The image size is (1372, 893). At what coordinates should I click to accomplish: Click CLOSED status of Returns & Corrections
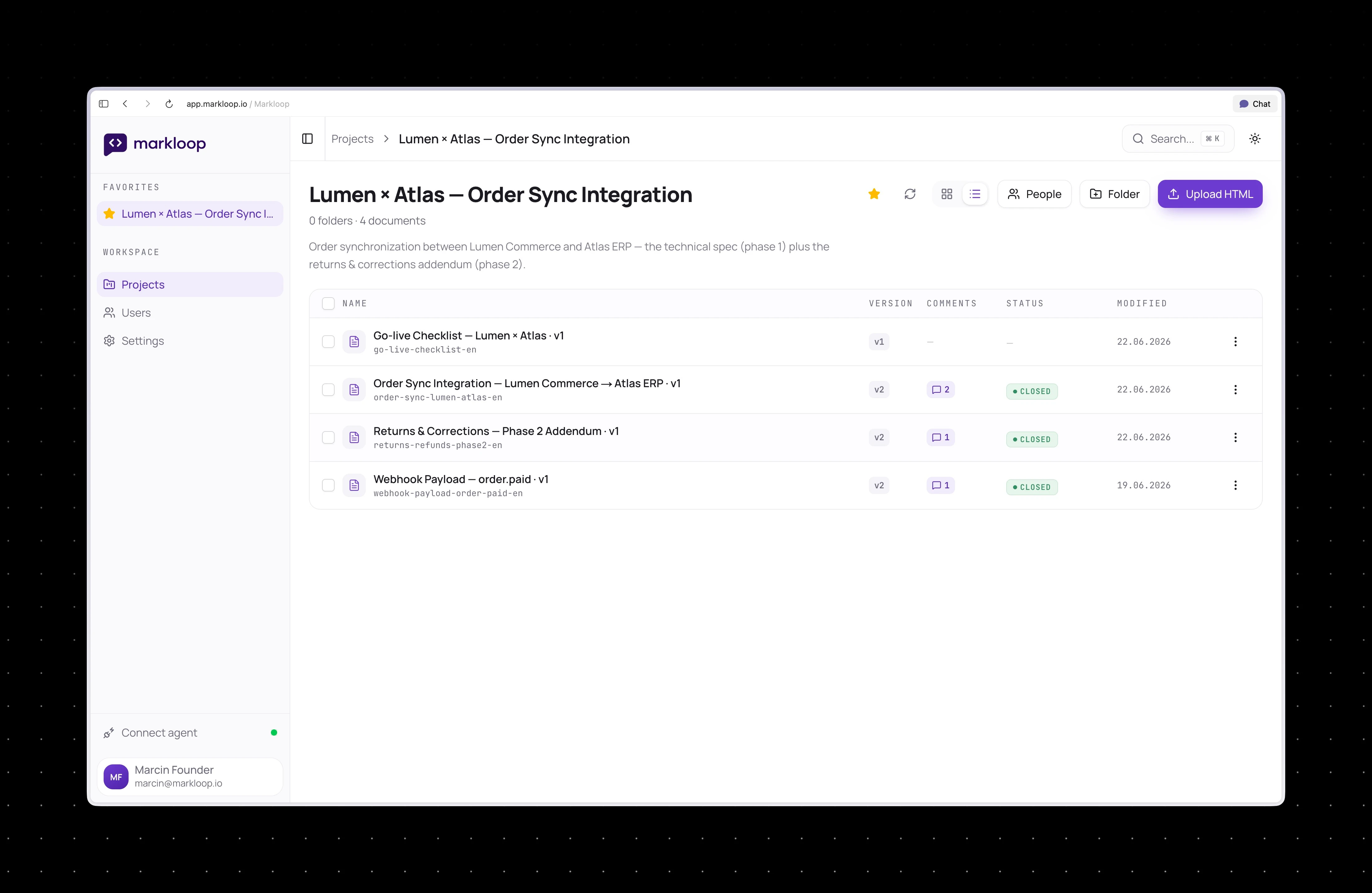tap(1031, 439)
